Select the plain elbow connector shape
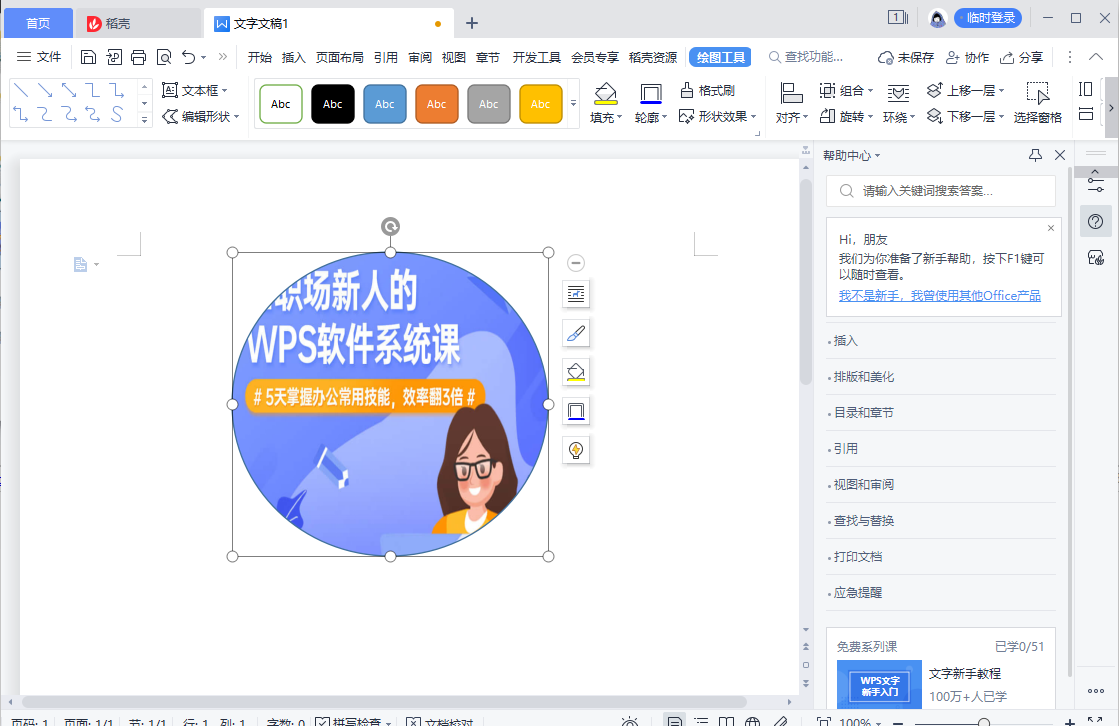1119x726 pixels. pos(92,90)
